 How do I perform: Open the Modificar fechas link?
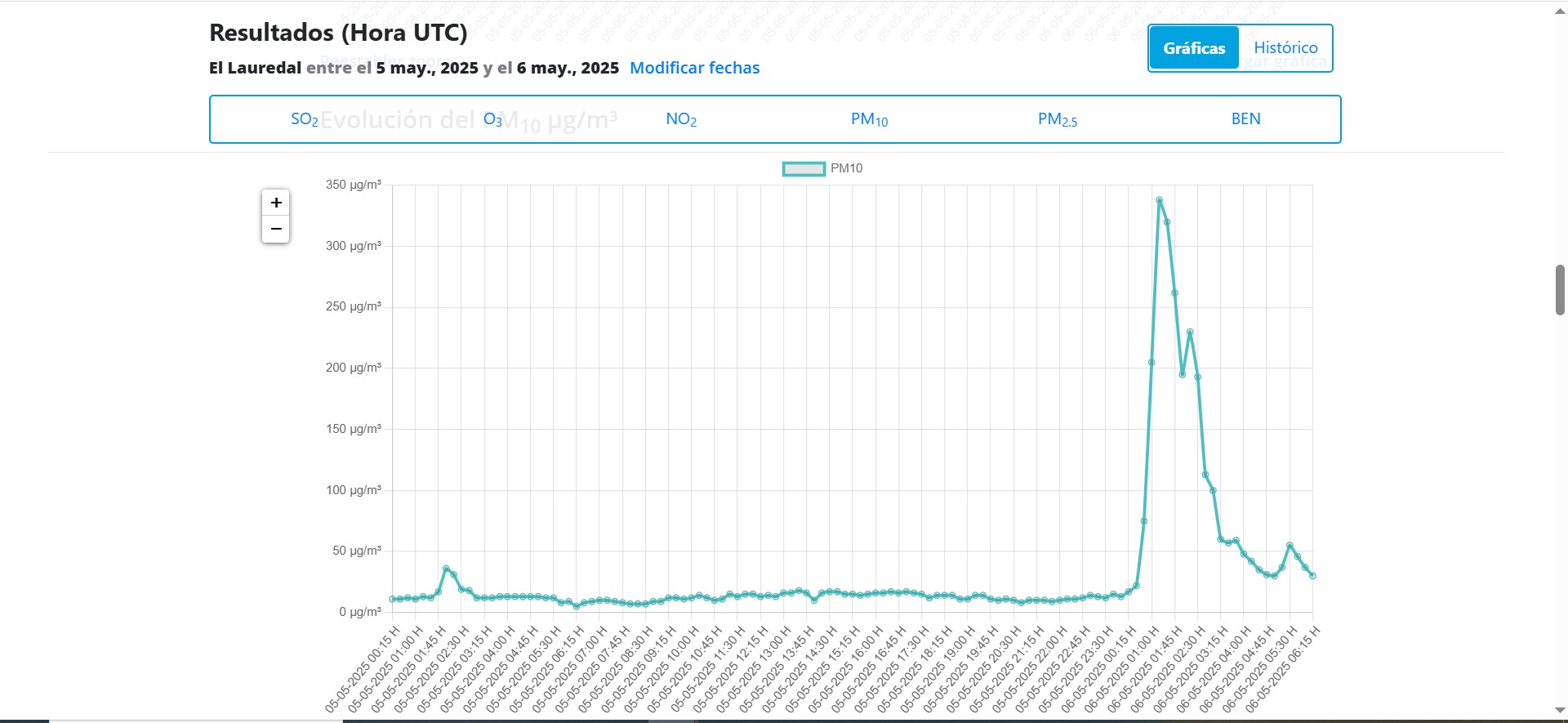tap(694, 68)
